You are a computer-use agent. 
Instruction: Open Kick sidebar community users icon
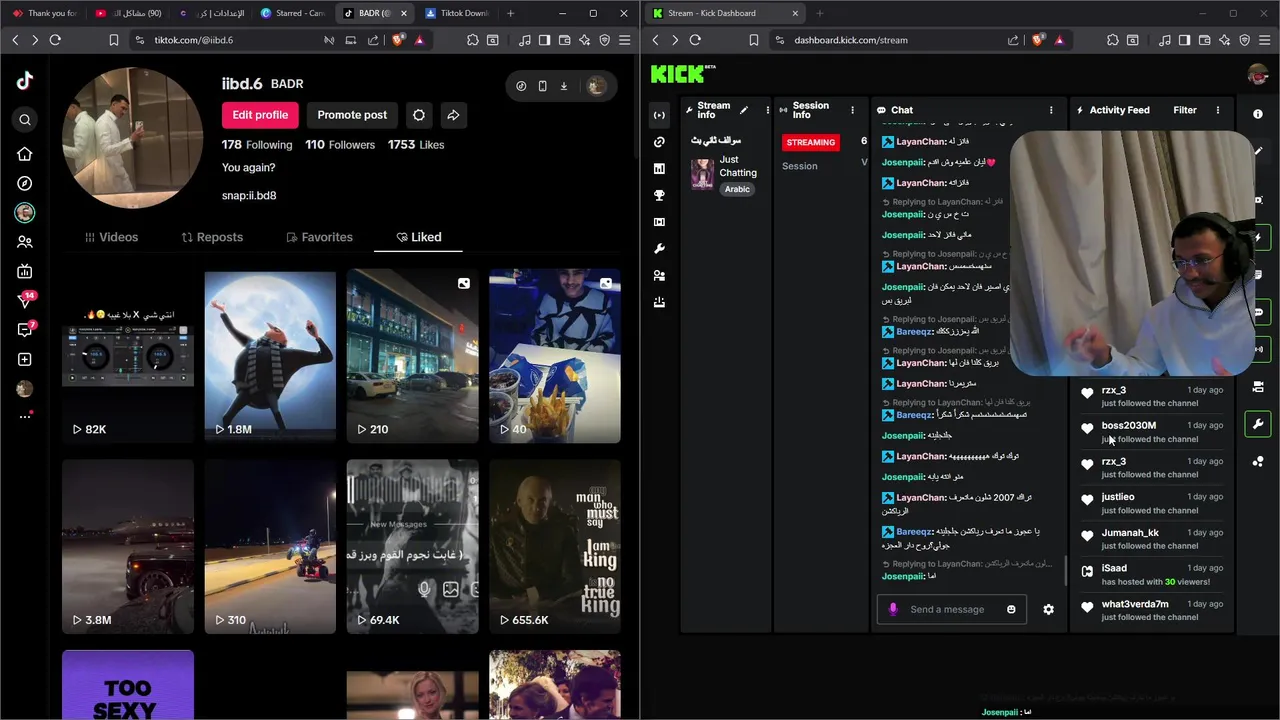pos(659,275)
